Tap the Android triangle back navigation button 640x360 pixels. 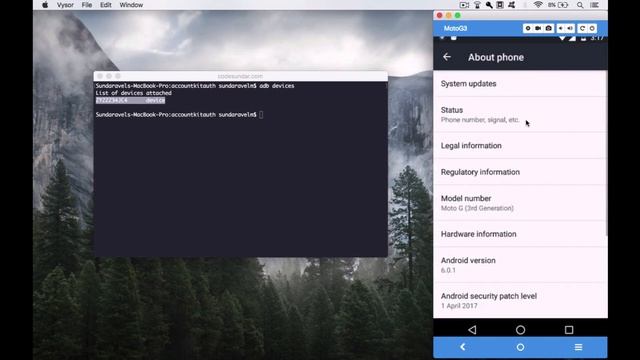pos(472,329)
